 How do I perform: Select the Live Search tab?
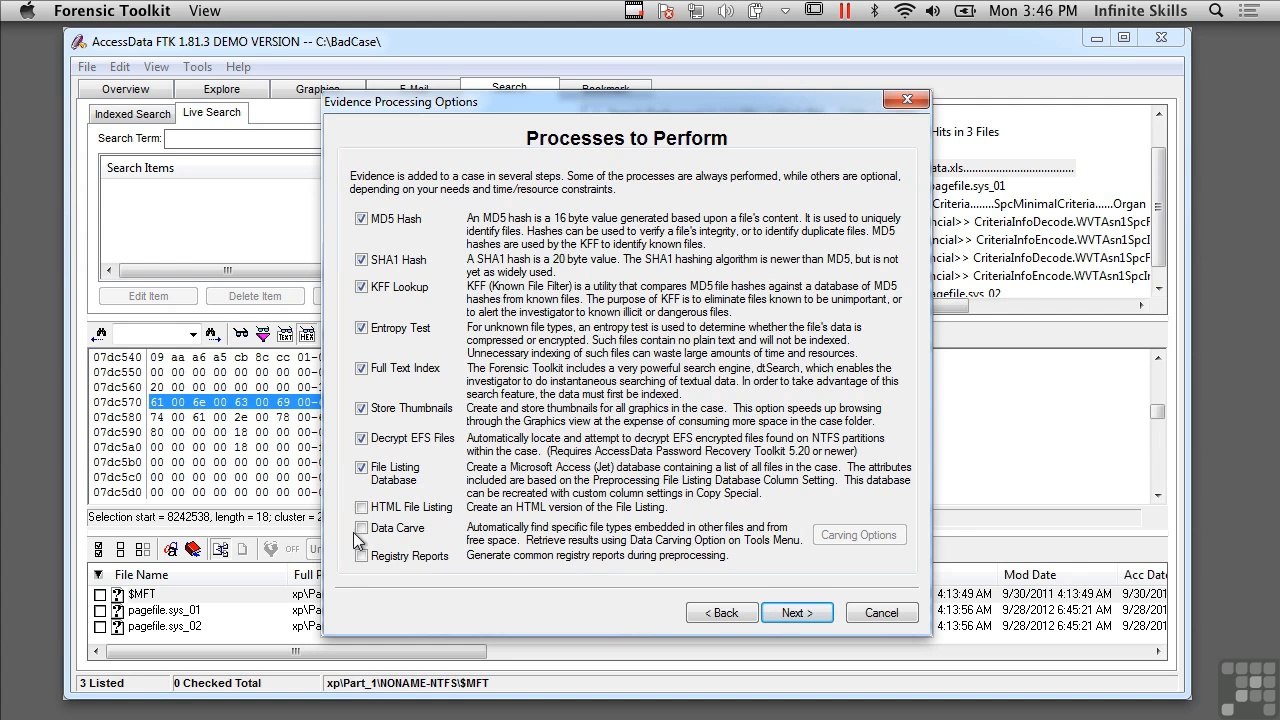[212, 113]
